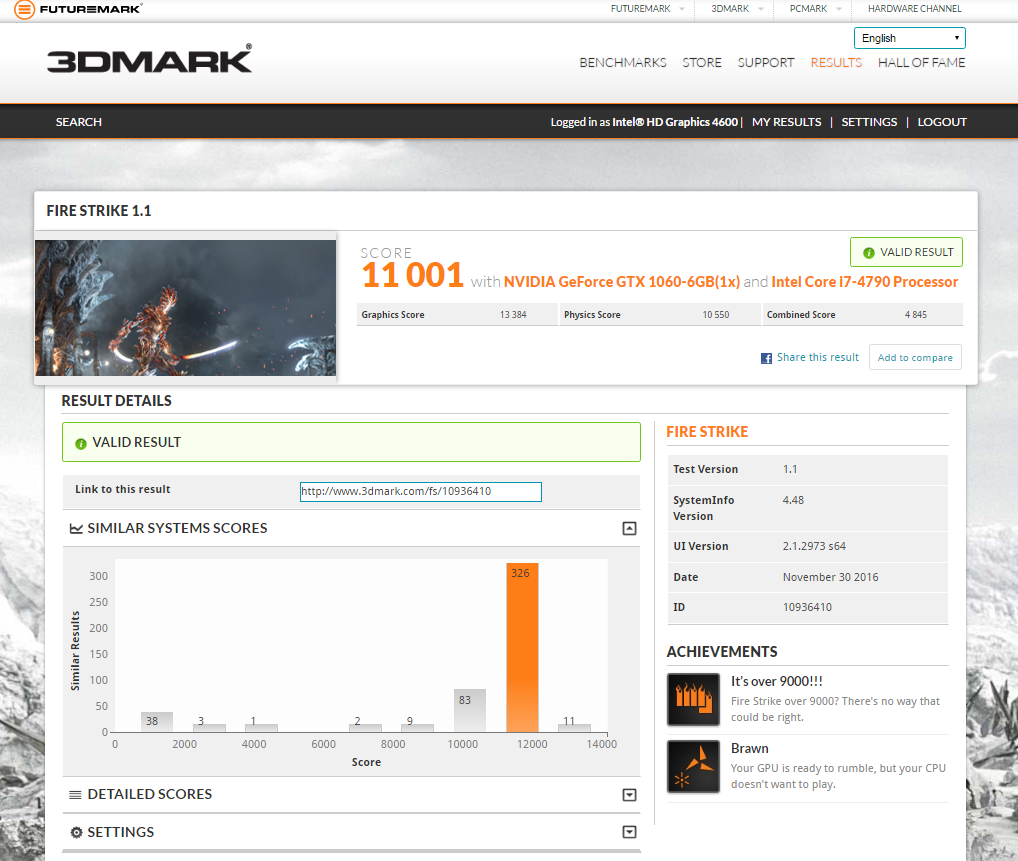Screen dimensions: 1018x861
Task: Click the ID value 10936410 in the table
Action: point(807,607)
